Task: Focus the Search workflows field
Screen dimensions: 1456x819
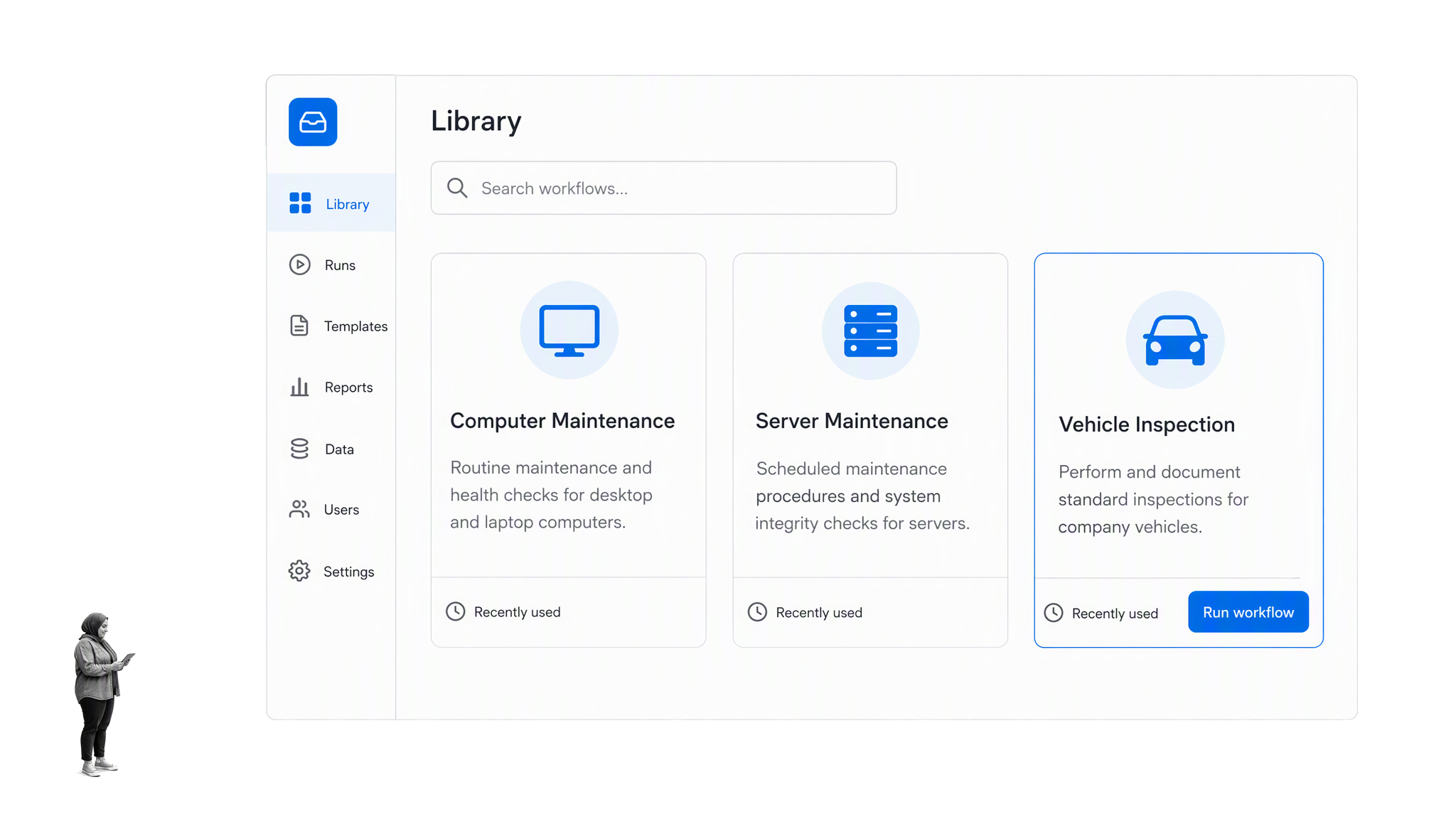Action: [663, 188]
